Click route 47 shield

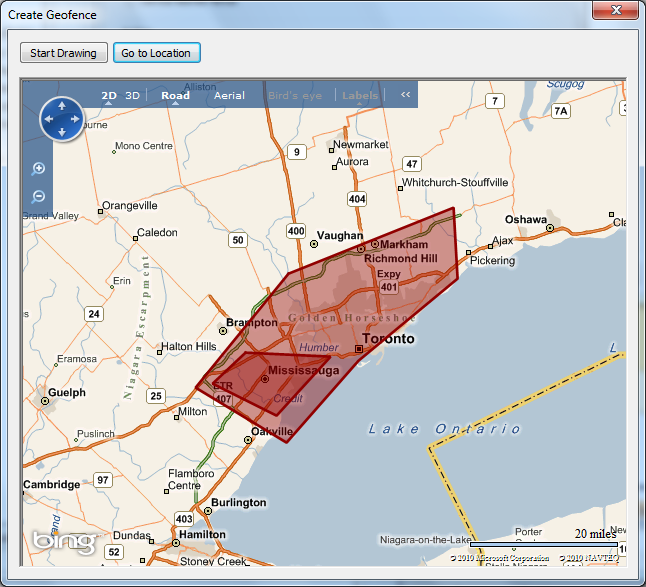pos(412,164)
